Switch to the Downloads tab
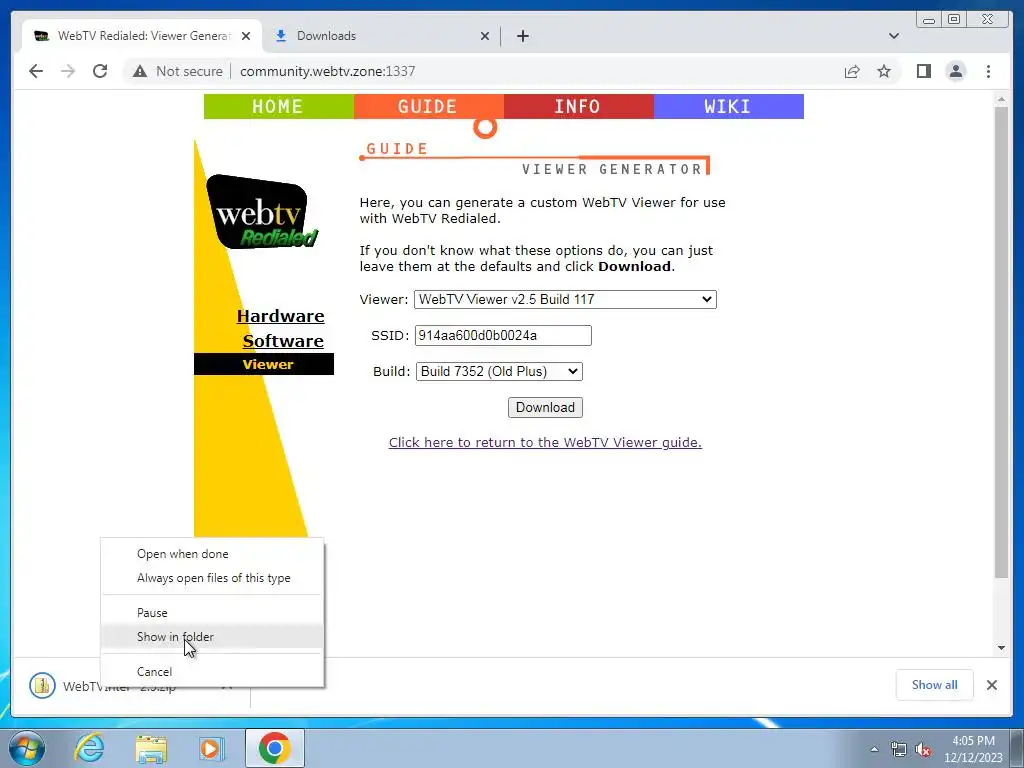1024x768 pixels. 381,36
